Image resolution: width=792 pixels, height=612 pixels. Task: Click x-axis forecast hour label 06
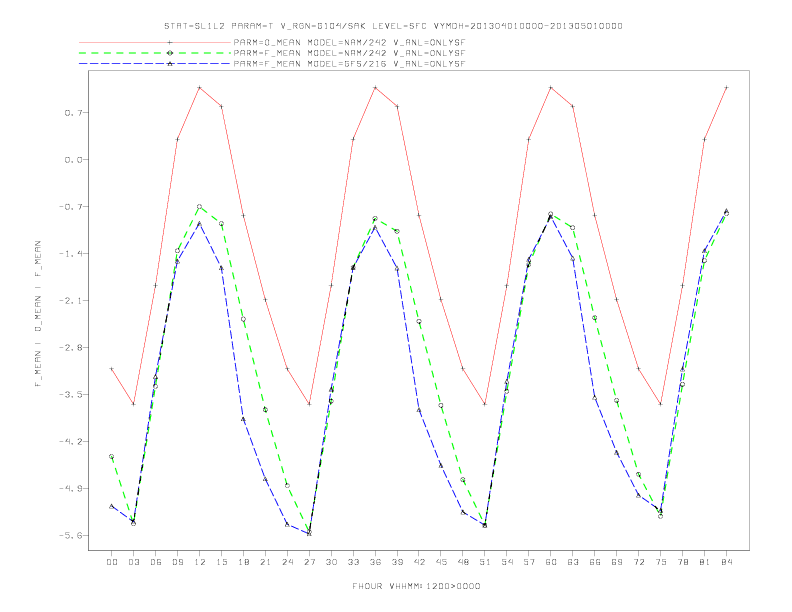[x=156, y=562]
